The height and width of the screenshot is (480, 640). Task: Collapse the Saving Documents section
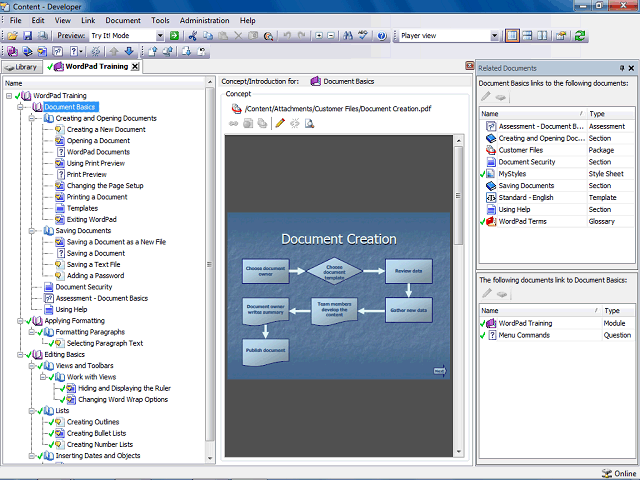(x=32, y=231)
